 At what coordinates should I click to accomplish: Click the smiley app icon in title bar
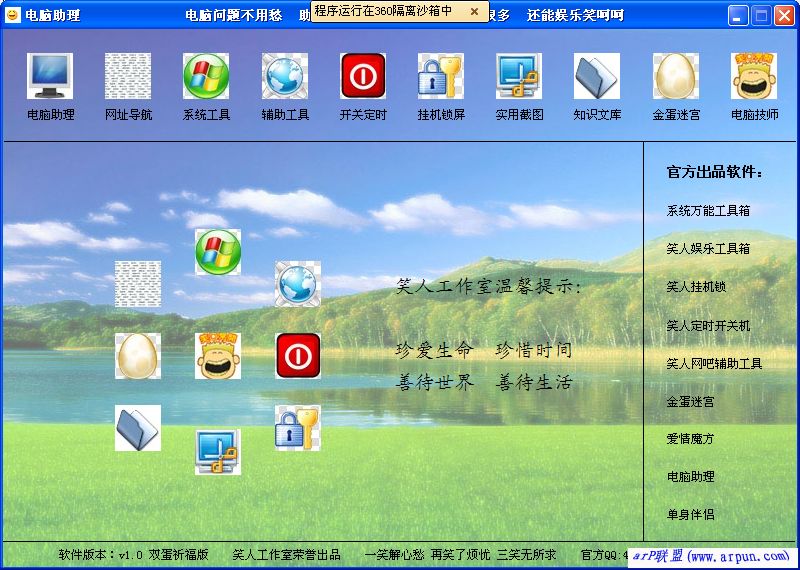click(x=12, y=15)
